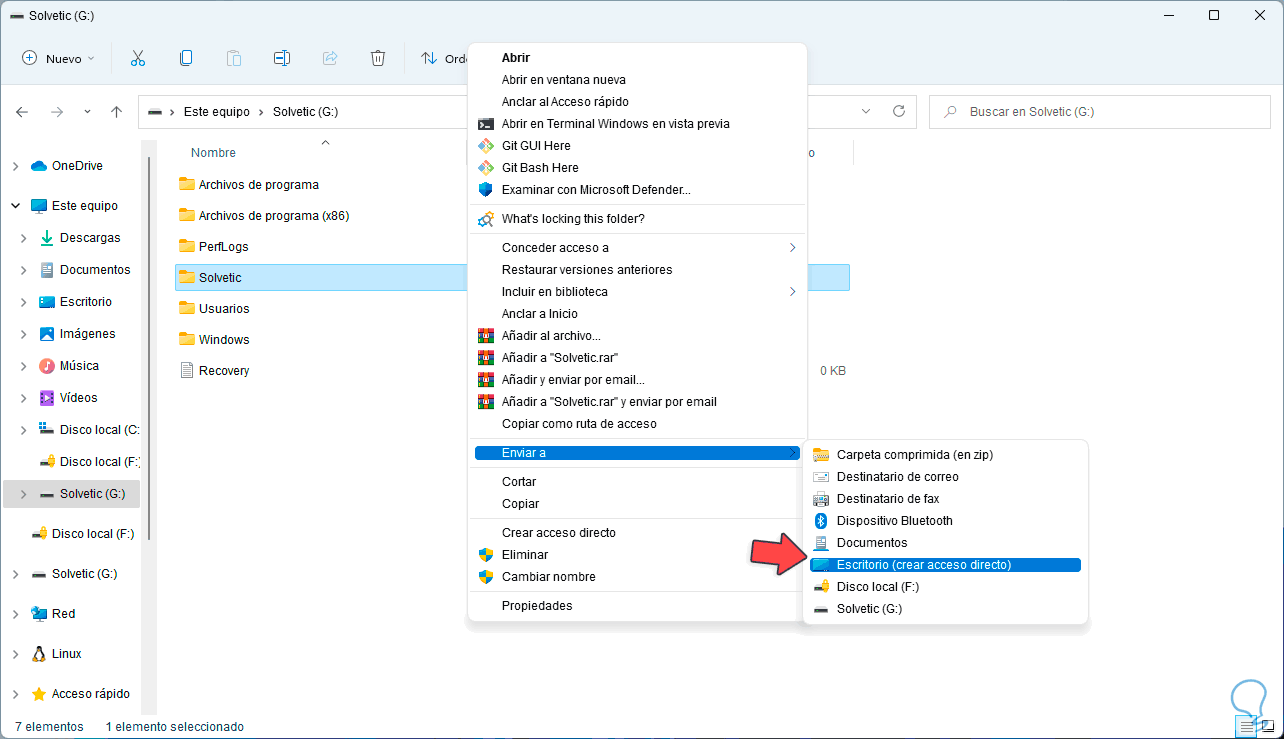Sort files by the Nombre column header
The width and height of the screenshot is (1284, 739).
tap(213, 153)
